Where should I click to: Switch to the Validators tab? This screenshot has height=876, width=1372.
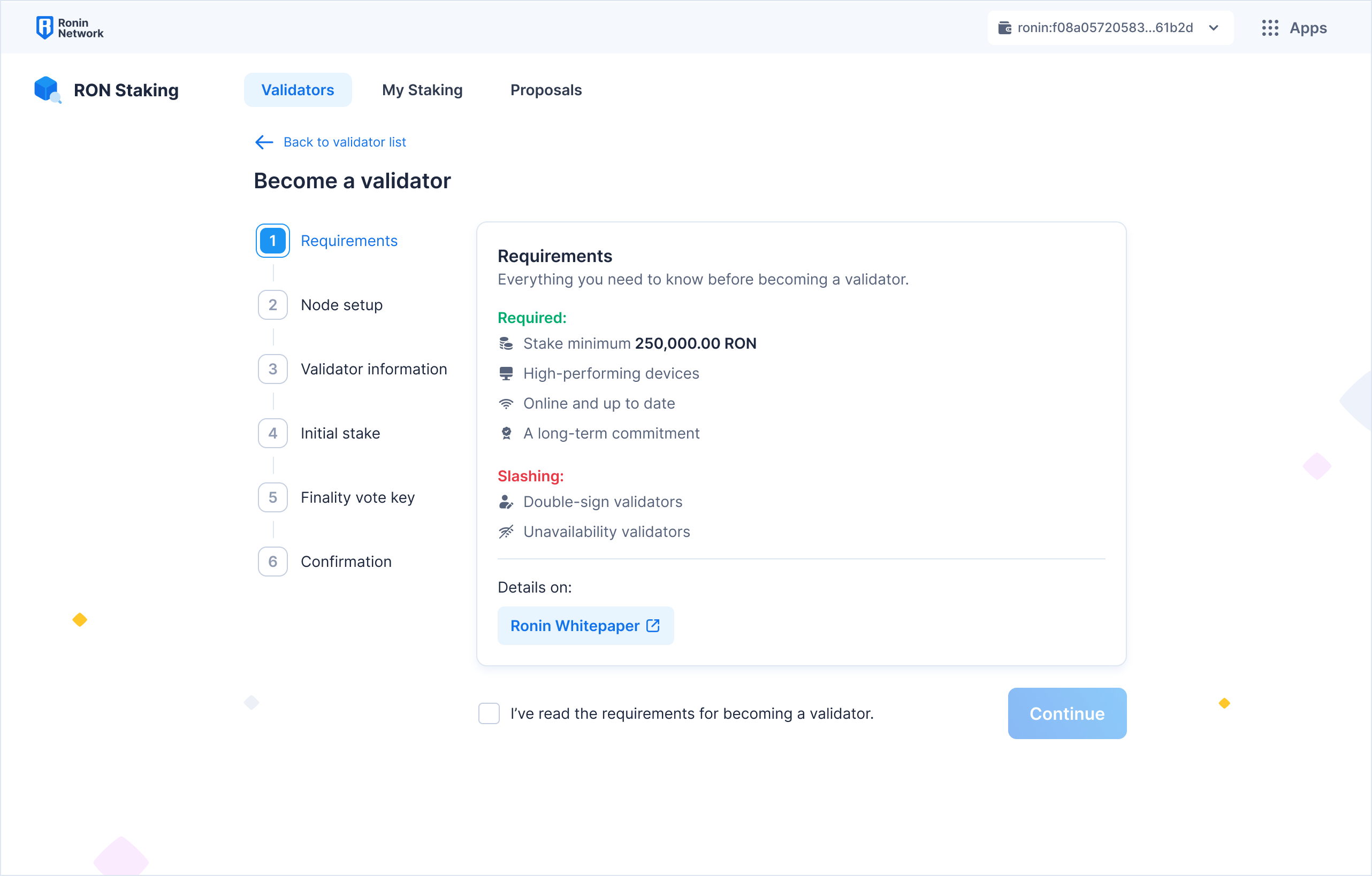pyautogui.click(x=298, y=89)
